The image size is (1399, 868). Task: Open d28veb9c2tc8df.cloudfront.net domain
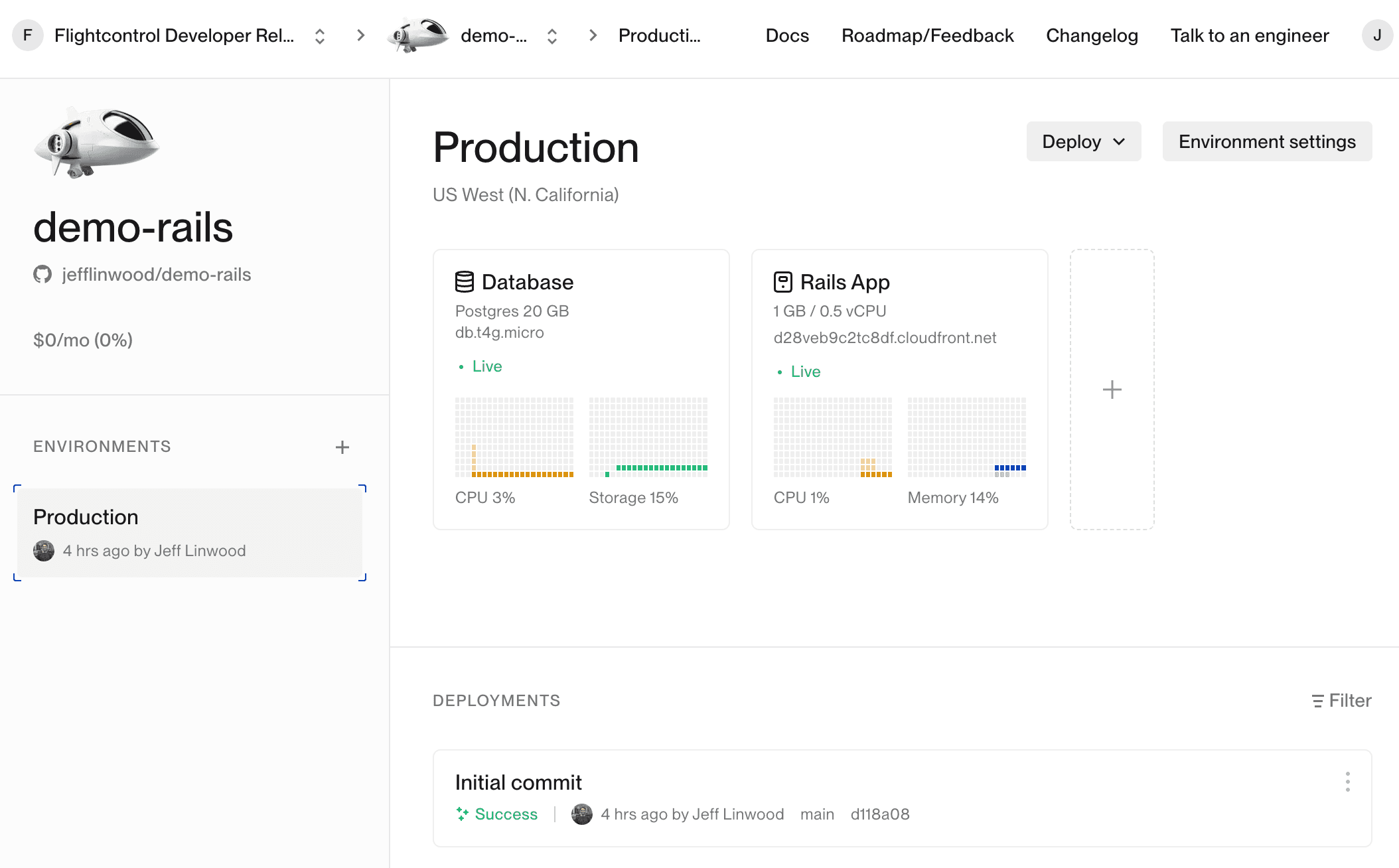[885, 338]
